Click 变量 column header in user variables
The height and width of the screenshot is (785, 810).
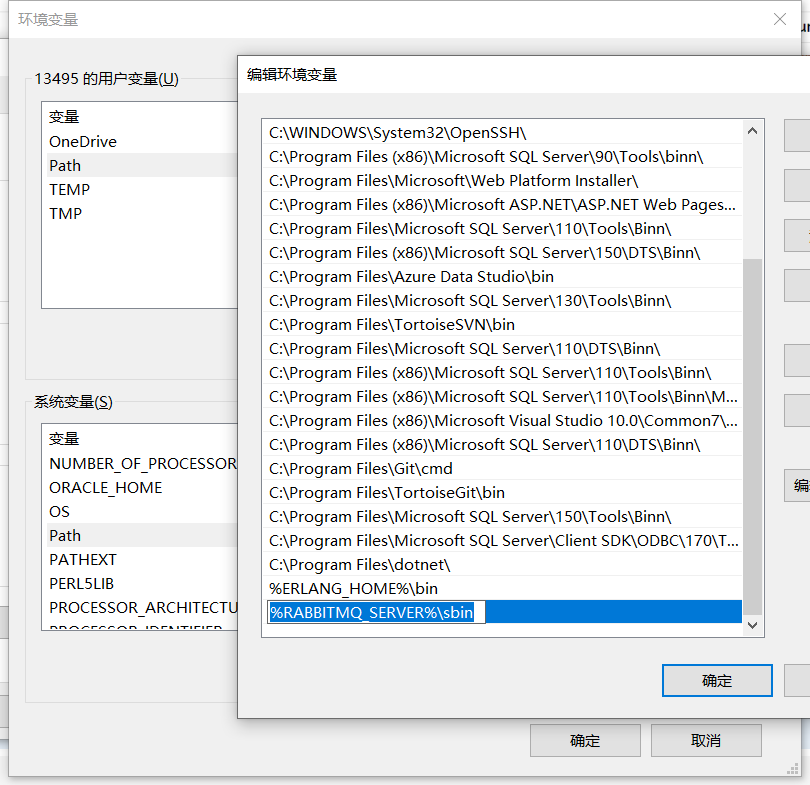64,117
